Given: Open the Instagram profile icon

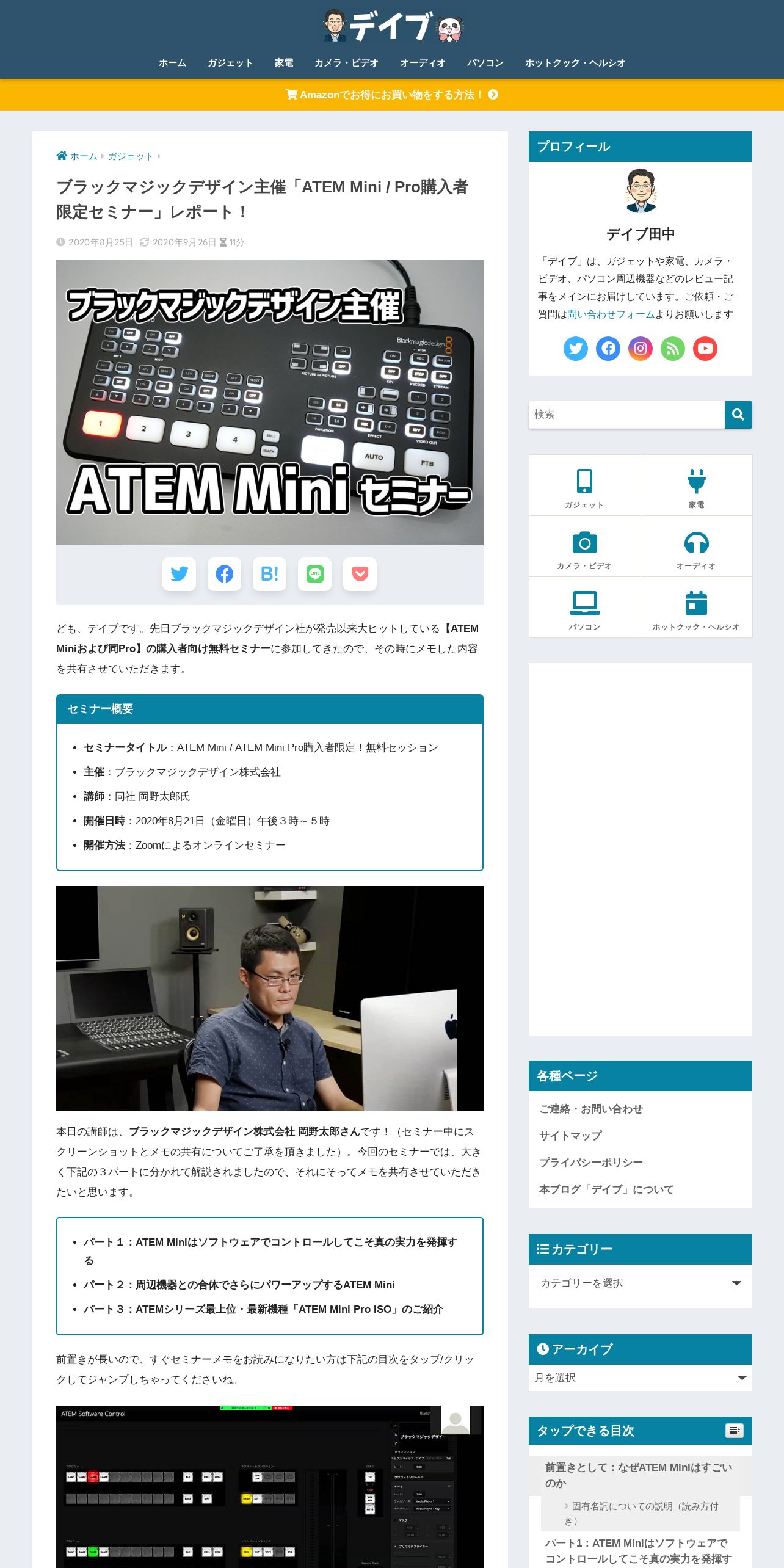Looking at the screenshot, I should tap(641, 349).
